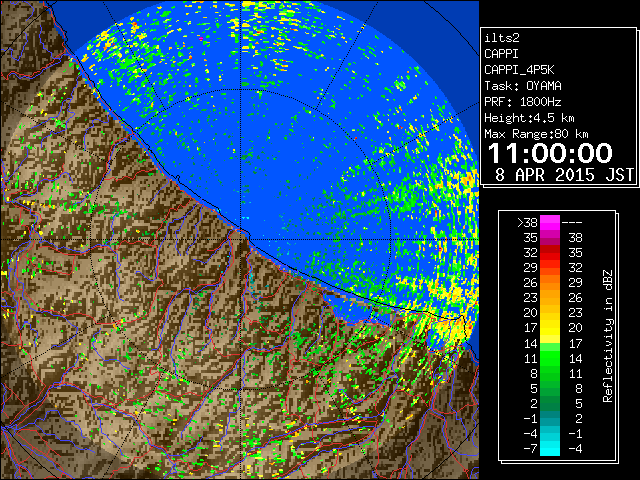This screenshot has width=640, height=480.
Task: Click the "PRF: 1800Hz" entry
Action: click(523, 102)
